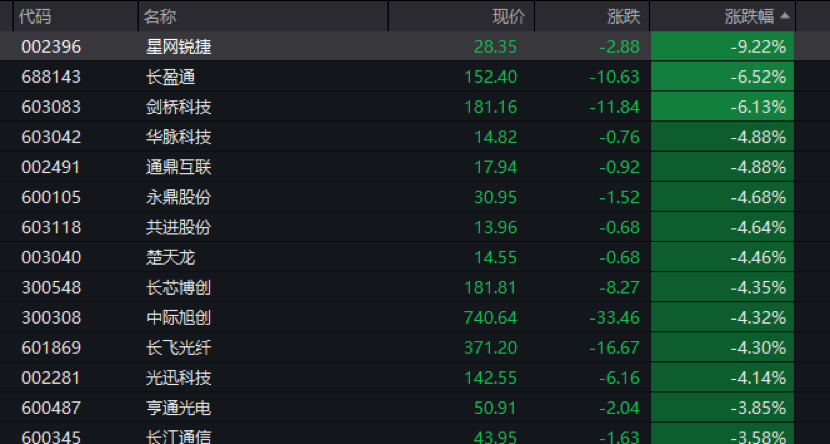
Task: Open stock name 华脉科技
Action: pos(178,137)
